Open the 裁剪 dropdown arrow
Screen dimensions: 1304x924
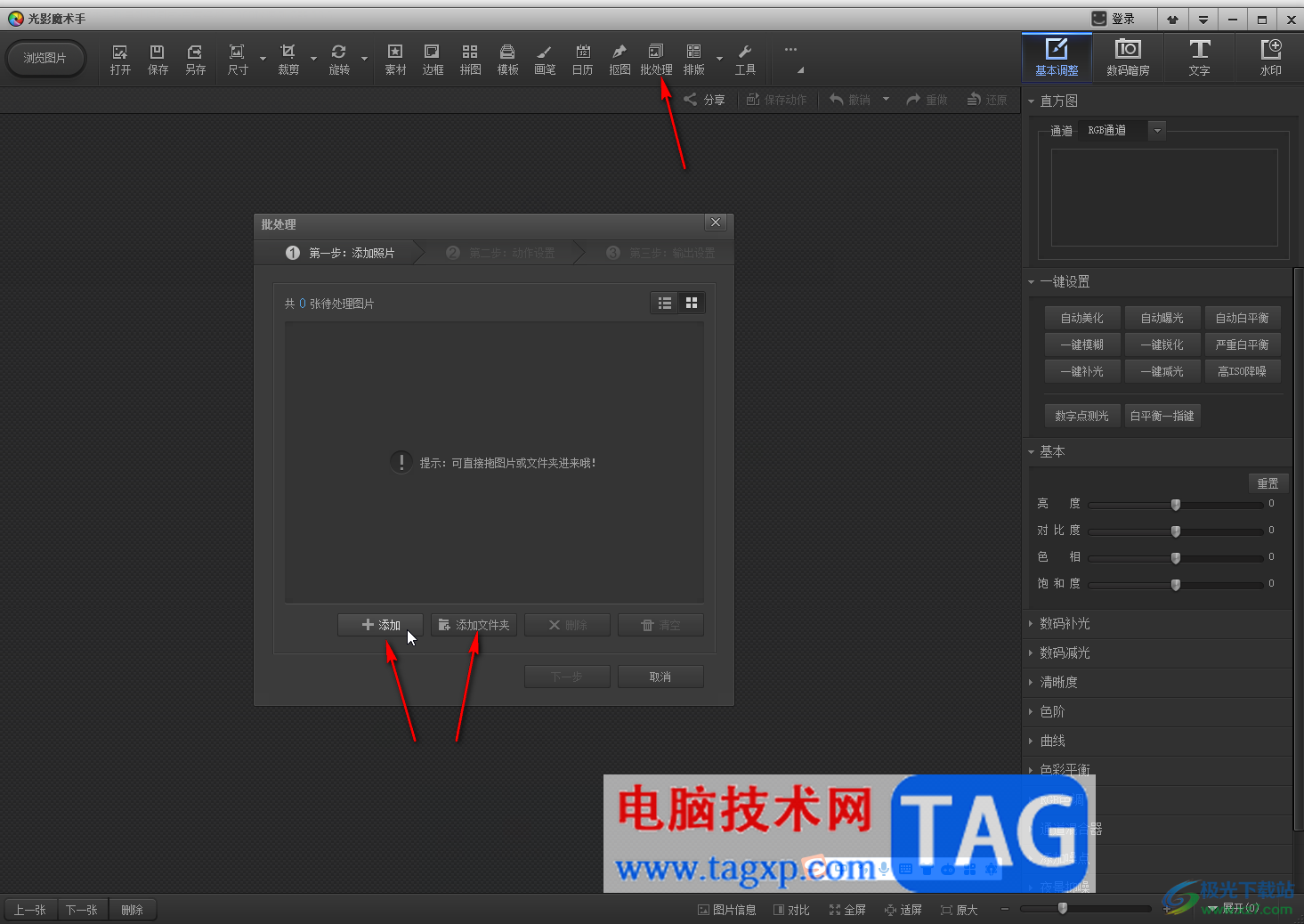click(313, 59)
